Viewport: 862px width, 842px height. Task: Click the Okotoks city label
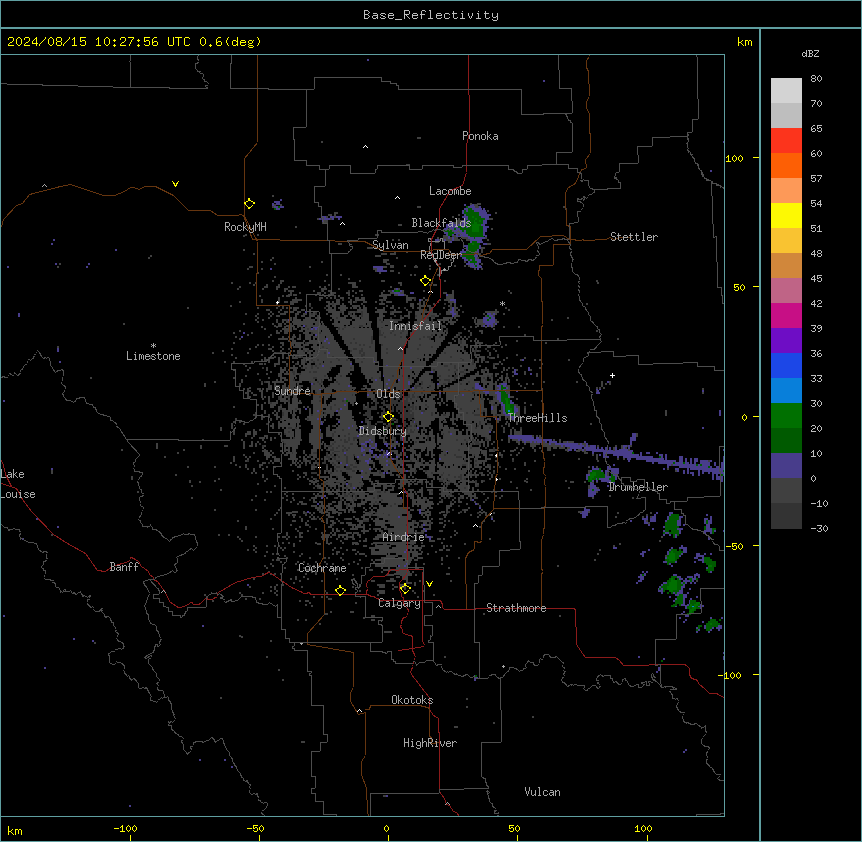coord(412,700)
